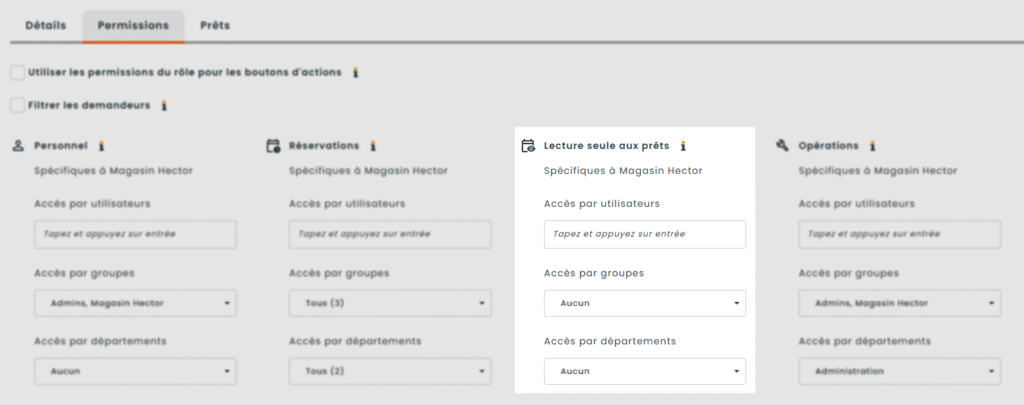The height and width of the screenshot is (405, 1024).
Task: Click the info icon next to Opérations
Action: [x=872, y=146]
